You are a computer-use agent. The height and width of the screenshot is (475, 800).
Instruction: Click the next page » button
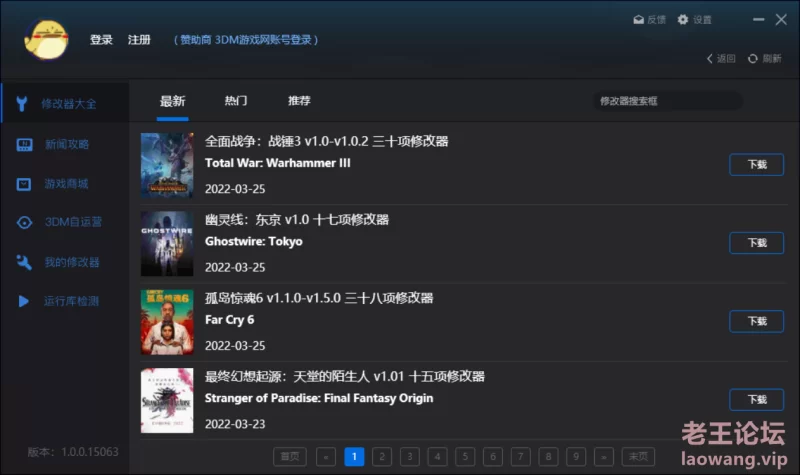604,457
